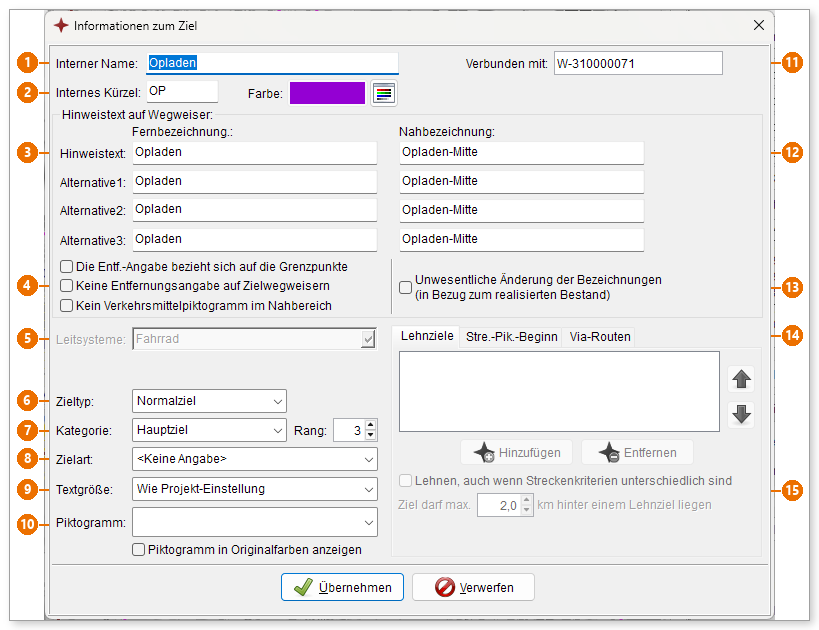
Task: Click Entfernen to remove a Lehnziel
Action: [637, 452]
